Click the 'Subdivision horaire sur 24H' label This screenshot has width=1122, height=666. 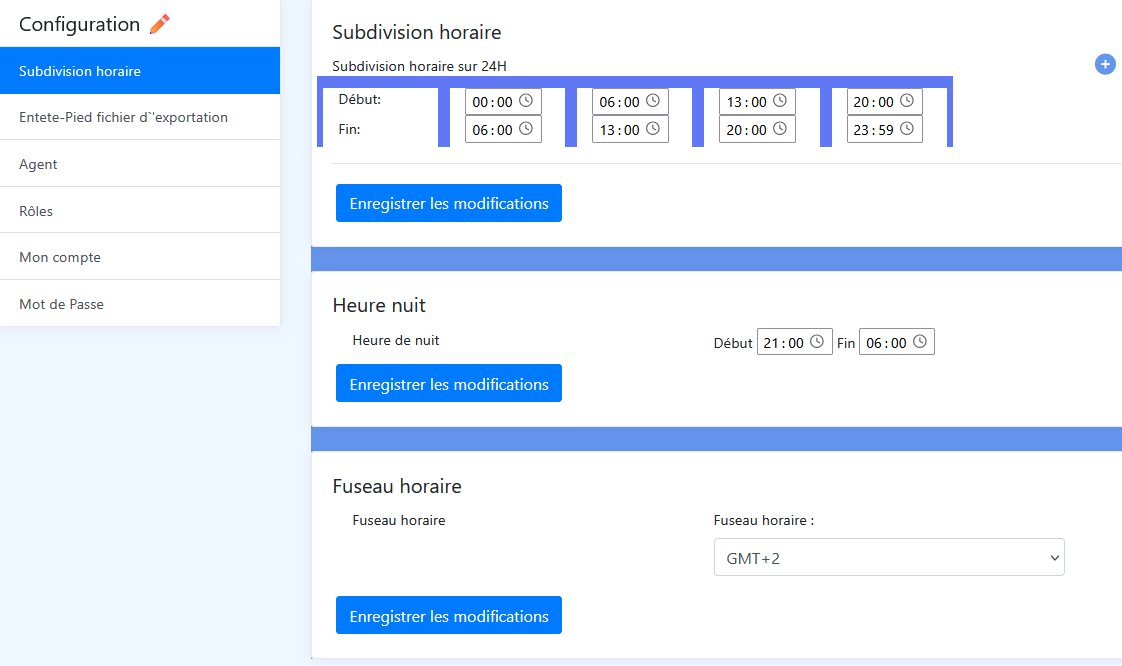(419, 66)
